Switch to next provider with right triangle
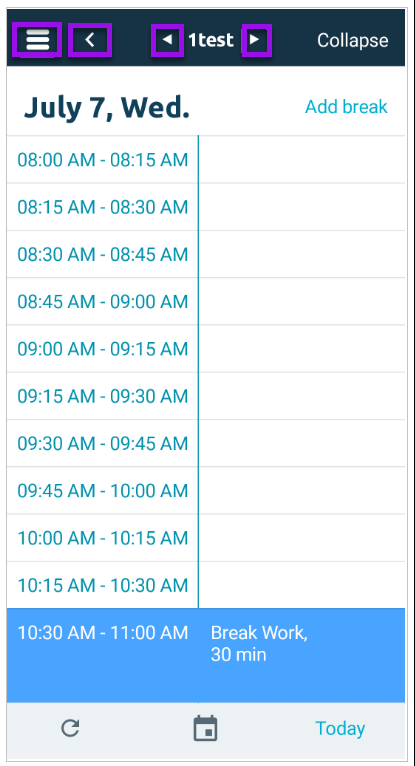 (x=256, y=40)
